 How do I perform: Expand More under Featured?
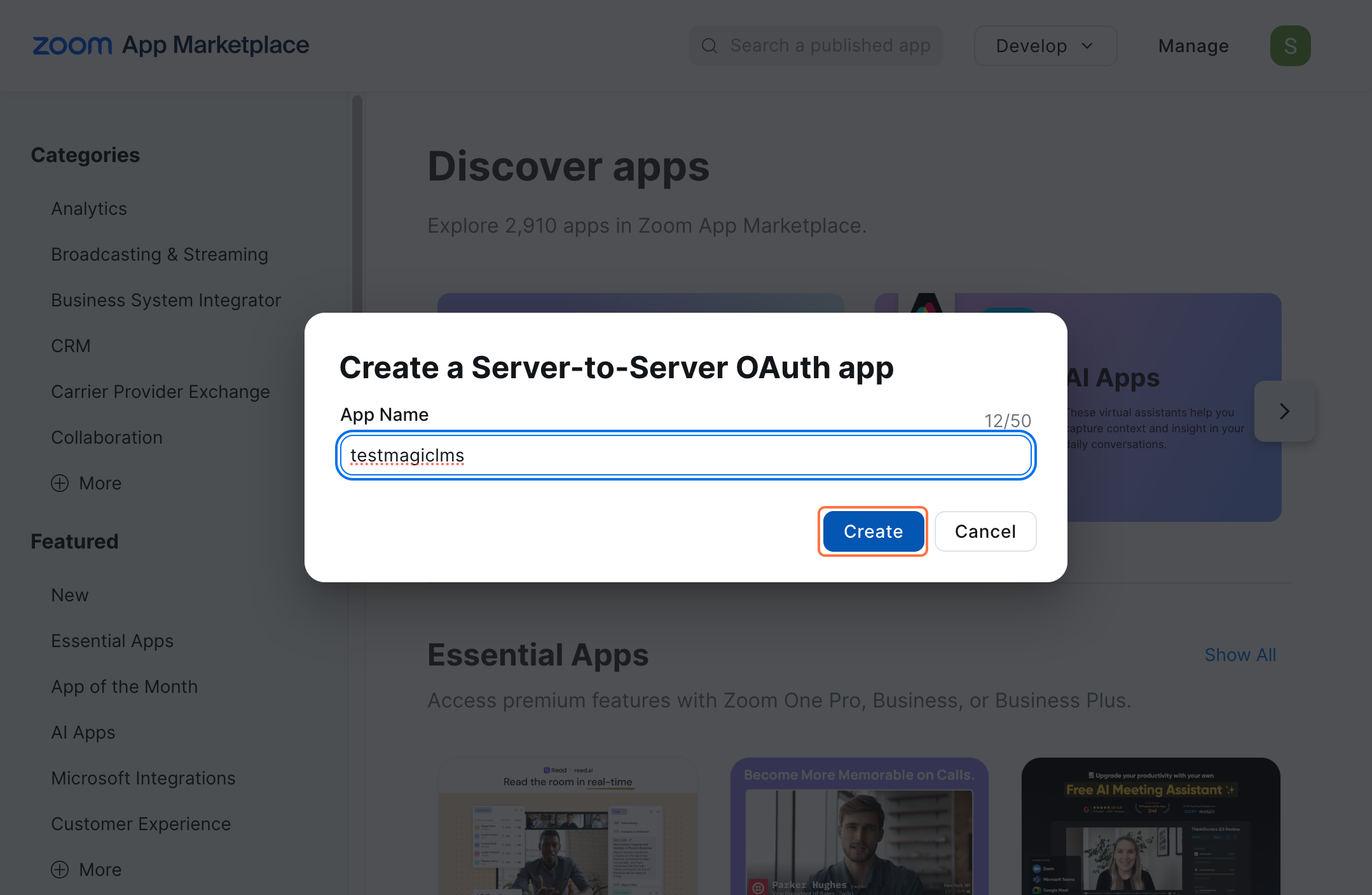[86, 870]
